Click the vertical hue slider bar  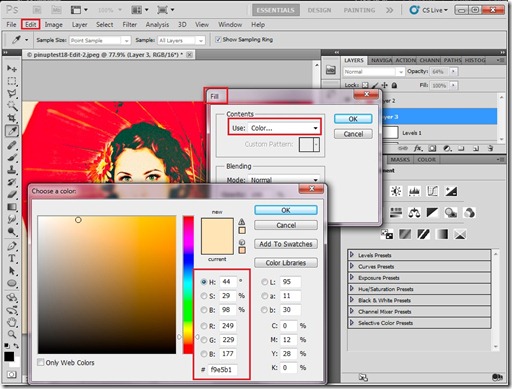[188, 285]
